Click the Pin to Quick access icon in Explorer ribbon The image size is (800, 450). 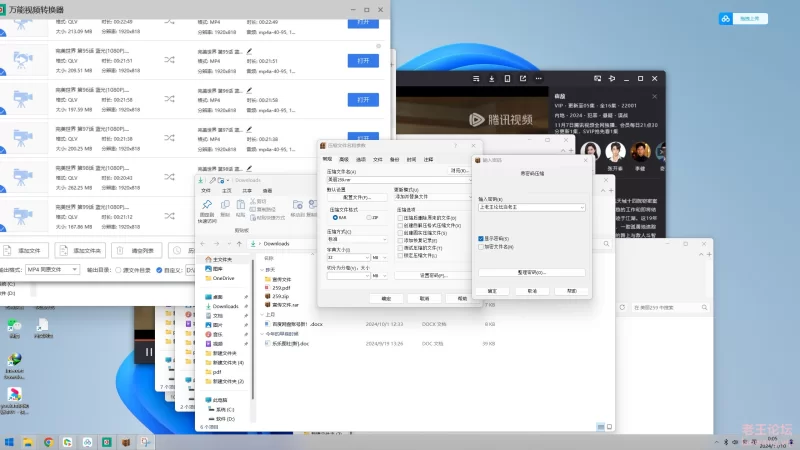(x=207, y=205)
